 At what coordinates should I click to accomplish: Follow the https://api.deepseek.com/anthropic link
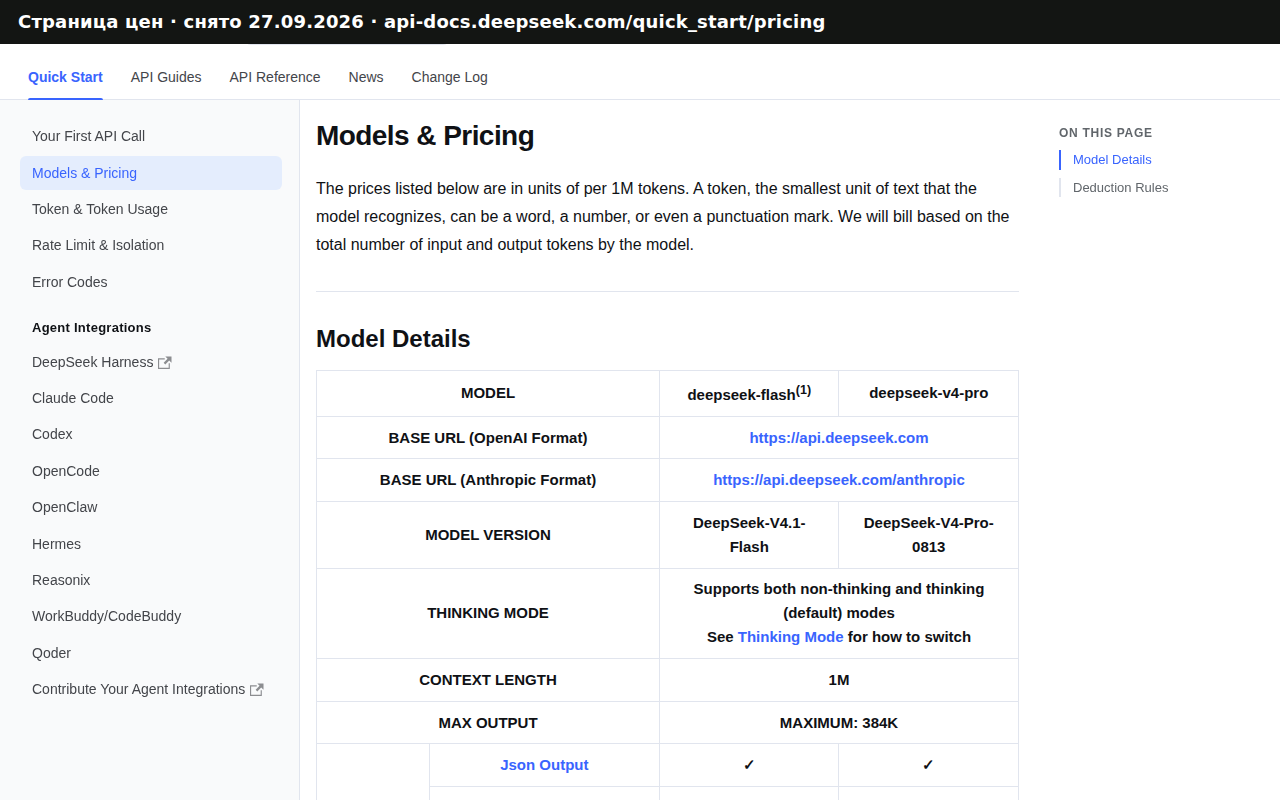[839, 480]
